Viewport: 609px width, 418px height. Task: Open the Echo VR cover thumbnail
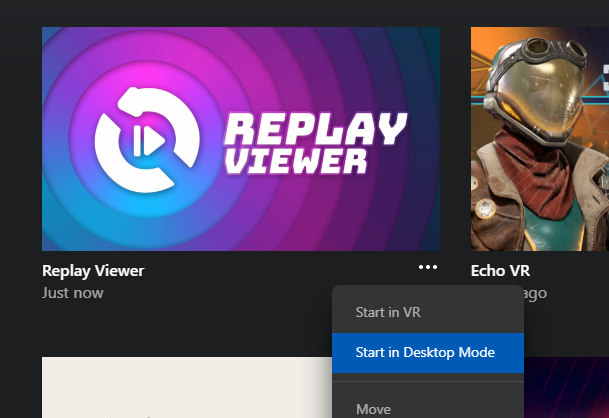tap(540, 139)
